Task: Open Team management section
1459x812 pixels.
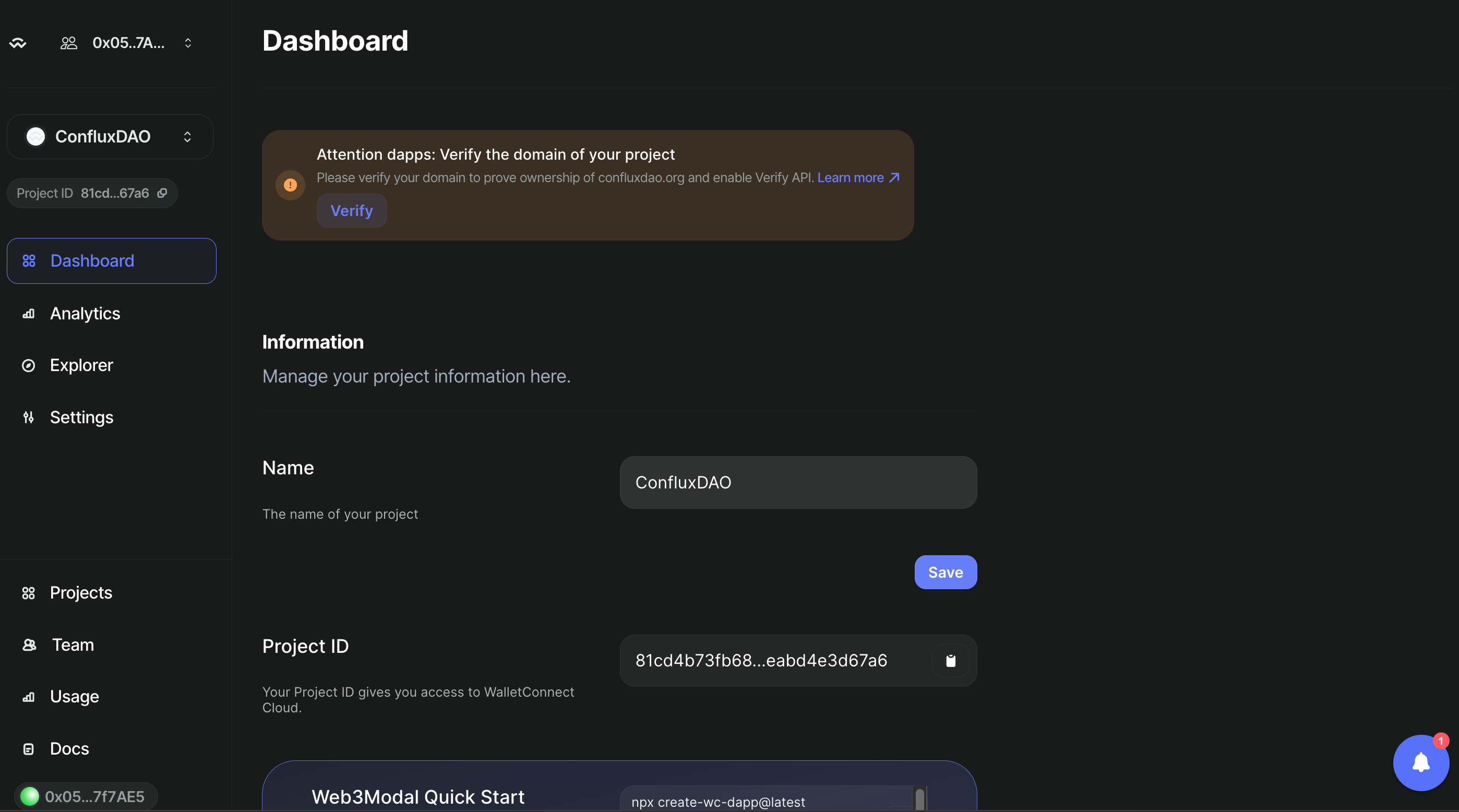Action: (72, 644)
